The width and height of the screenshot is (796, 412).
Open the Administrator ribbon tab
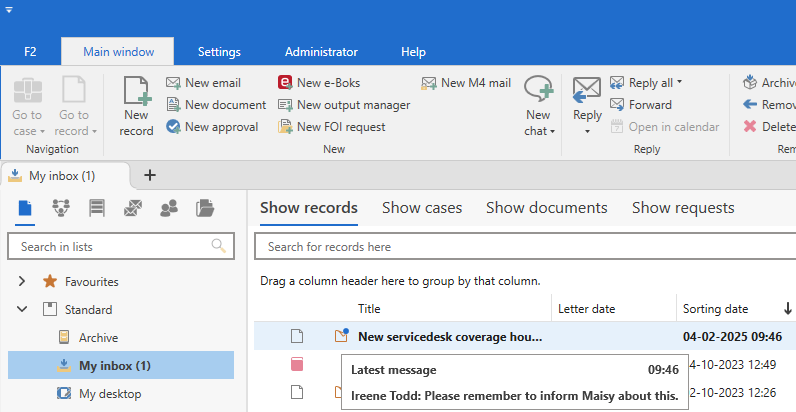(x=321, y=51)
